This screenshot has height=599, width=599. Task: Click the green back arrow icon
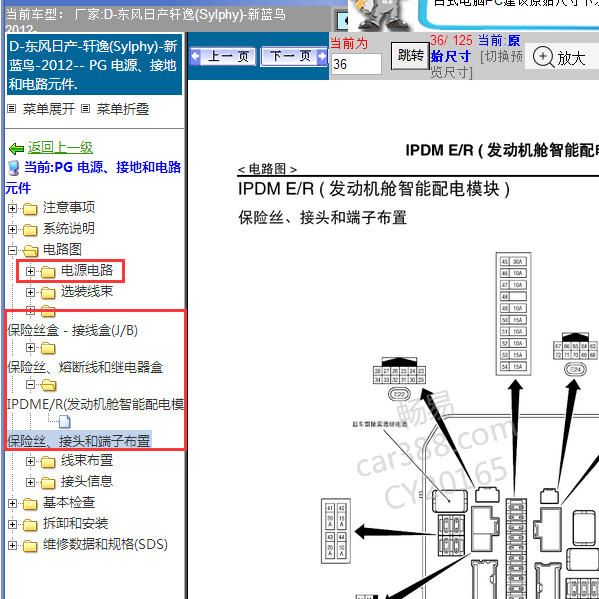pos(16,149)
